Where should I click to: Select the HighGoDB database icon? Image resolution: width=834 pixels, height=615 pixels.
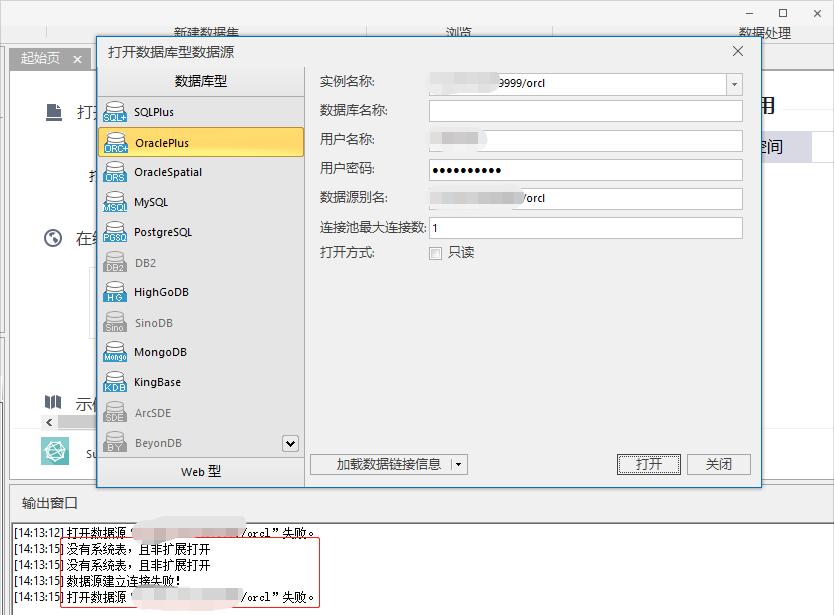point(115,292)
